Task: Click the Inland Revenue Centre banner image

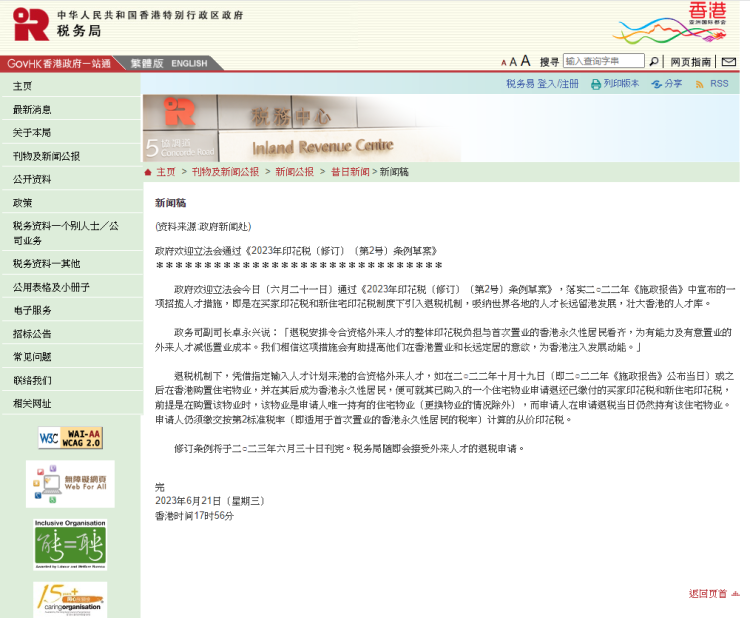Action: (302, 128)
